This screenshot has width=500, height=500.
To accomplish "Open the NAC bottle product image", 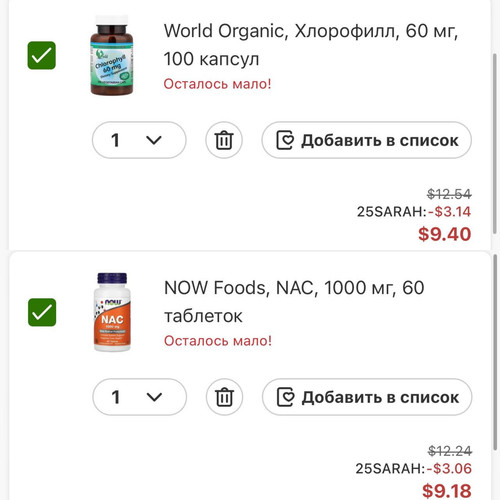I will pos(112,312).
